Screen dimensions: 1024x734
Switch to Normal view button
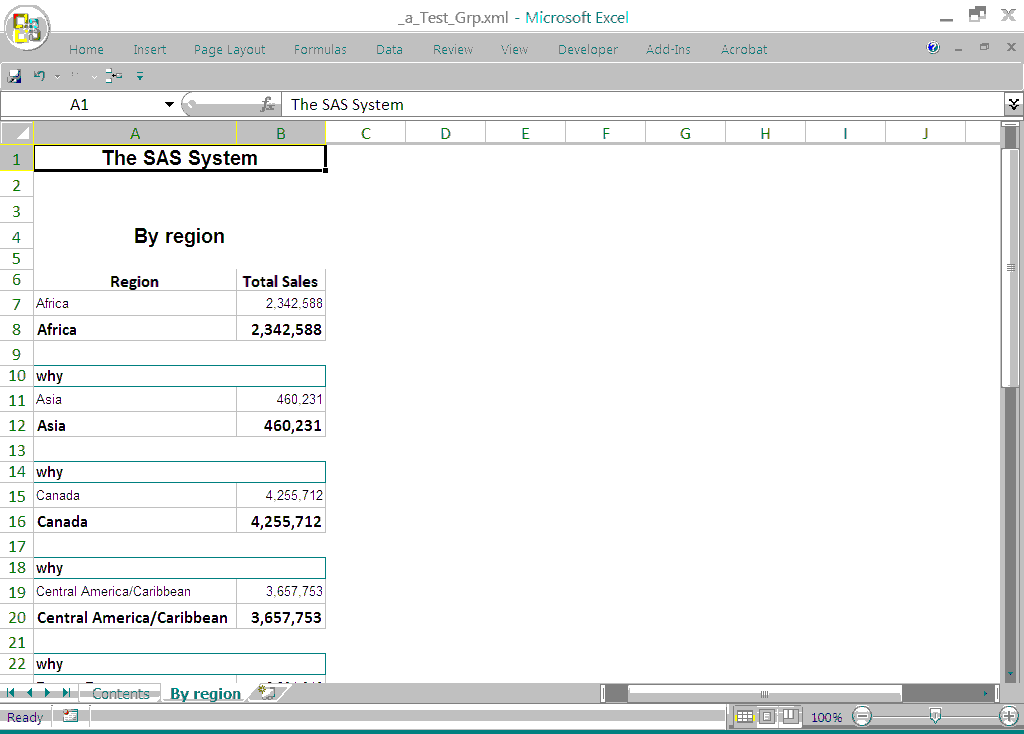click(x=744, y=717)
